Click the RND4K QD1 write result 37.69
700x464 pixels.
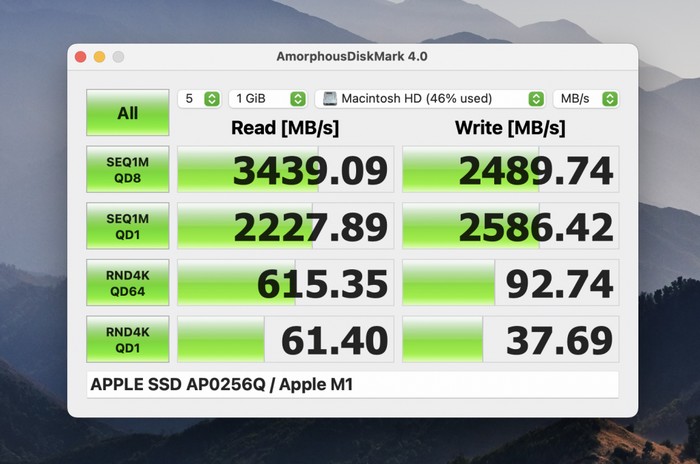click(511, 339)
